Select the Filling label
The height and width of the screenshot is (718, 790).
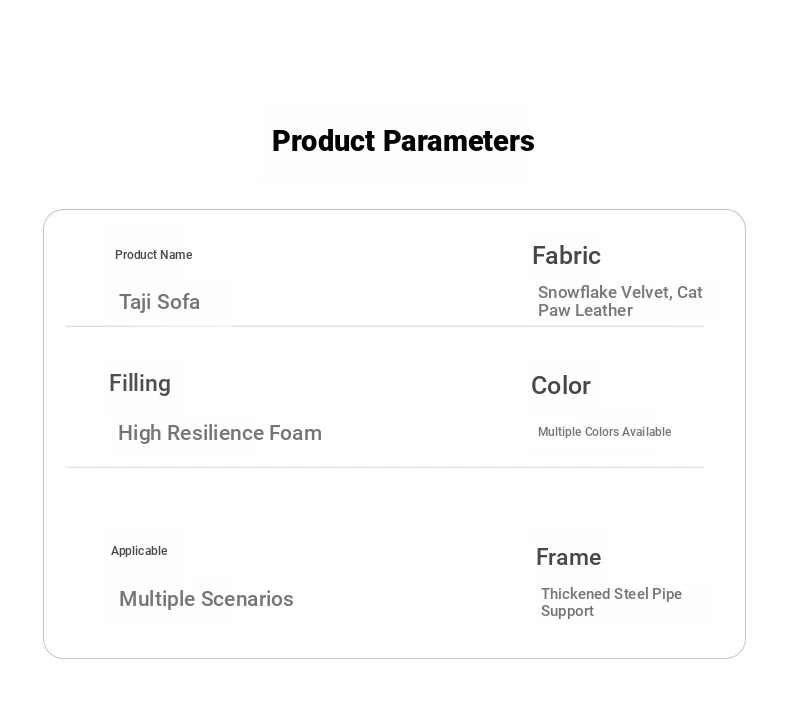(140, 383)
